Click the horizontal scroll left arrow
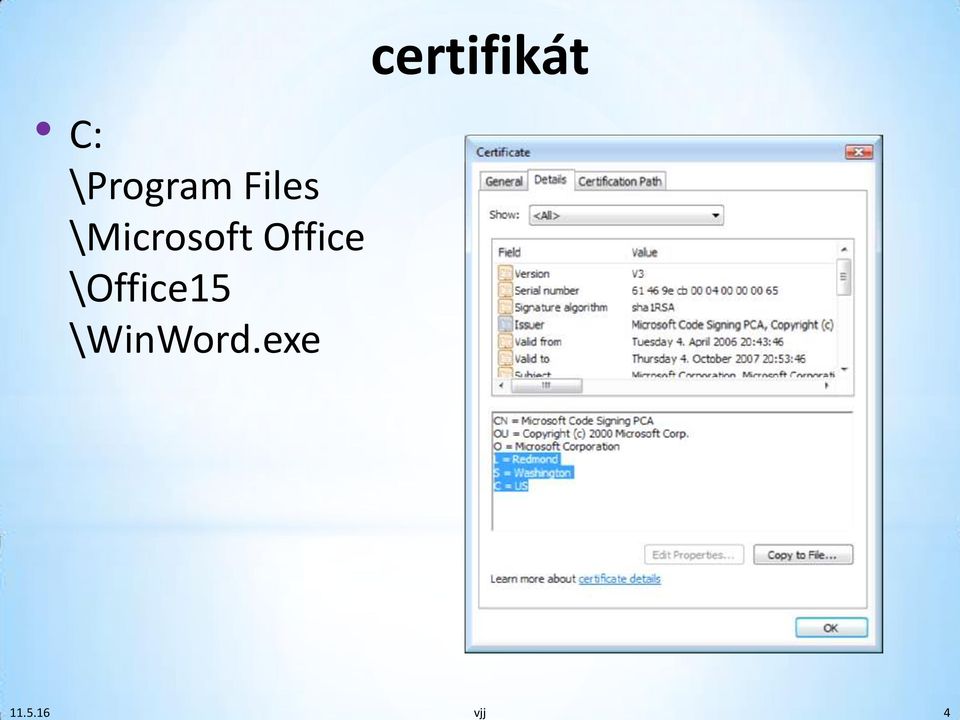The image size is (960, 720). pyautogui.click(x=501, y=386)
